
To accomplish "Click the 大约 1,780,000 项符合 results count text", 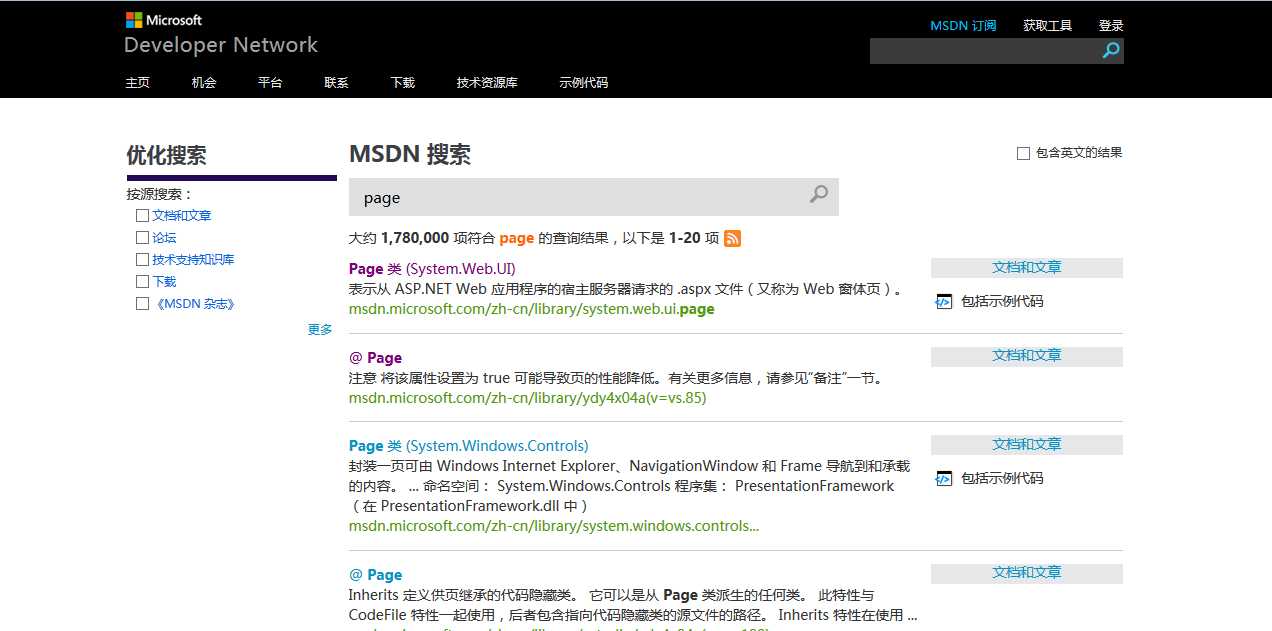I will (534, 238).
